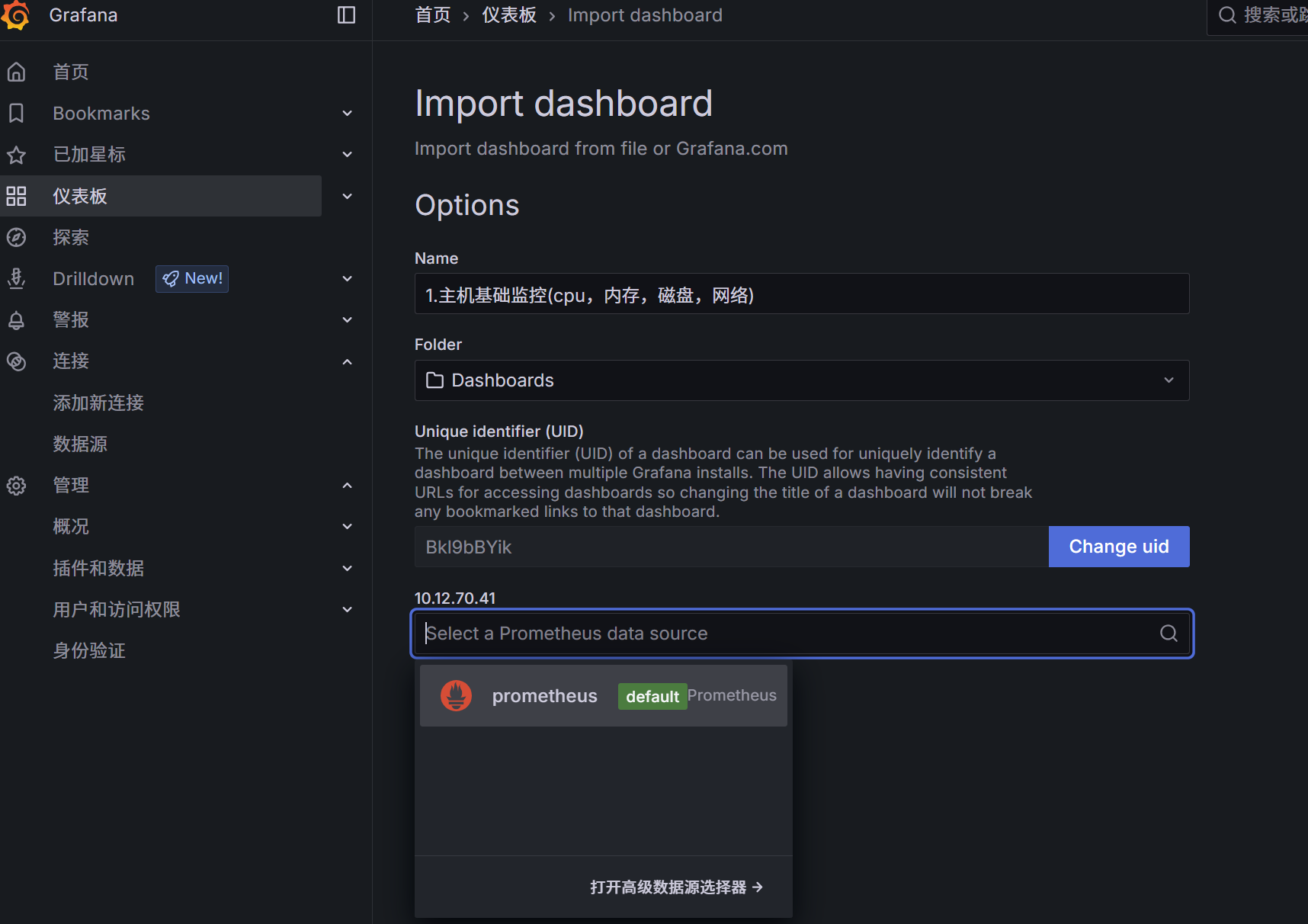The image size is (1308, 924).
Task: Expand the 仪表板 section chevron
Action: [x=347, y=196]
